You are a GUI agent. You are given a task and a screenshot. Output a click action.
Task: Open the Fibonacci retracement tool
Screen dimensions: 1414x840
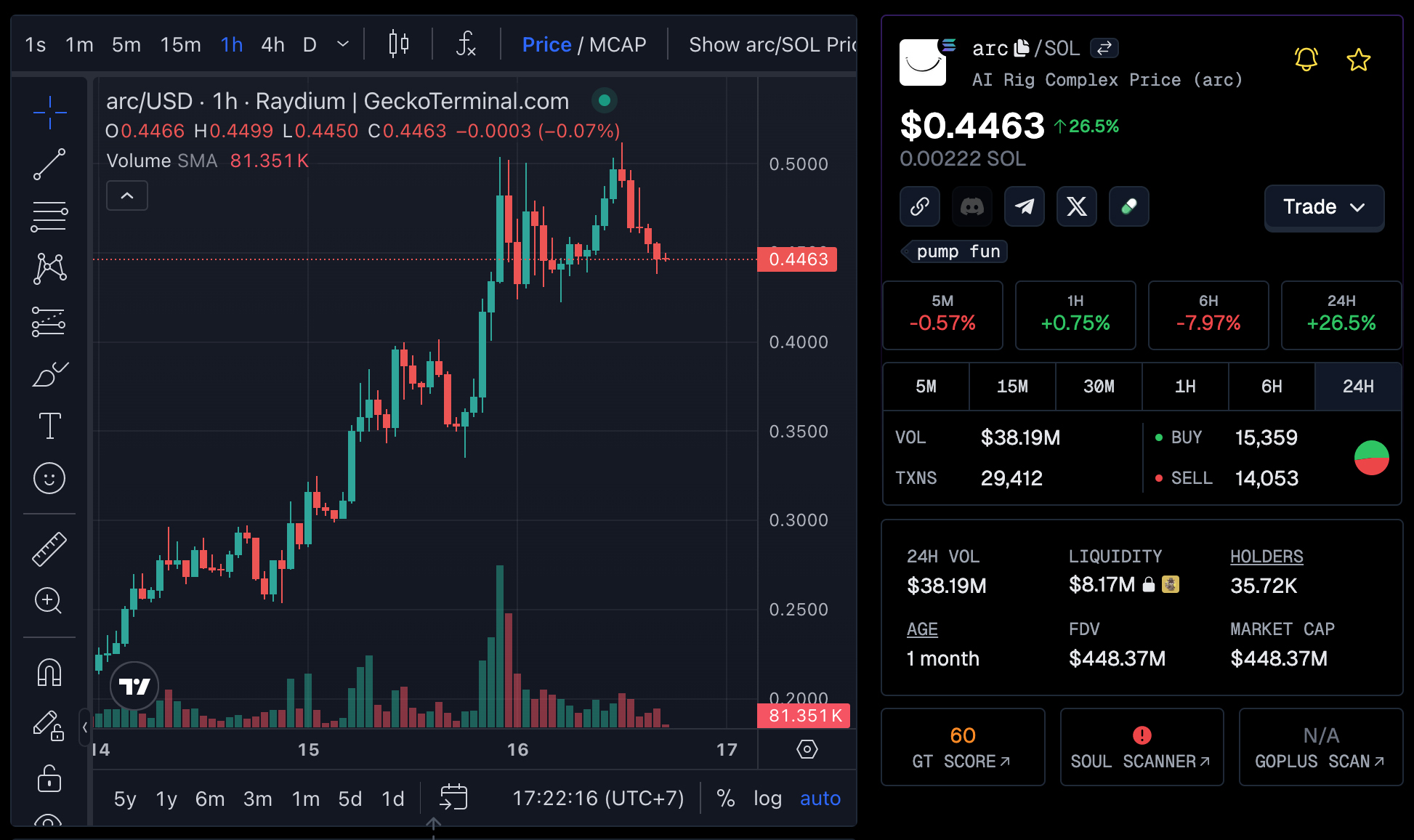tap(49, 217)
